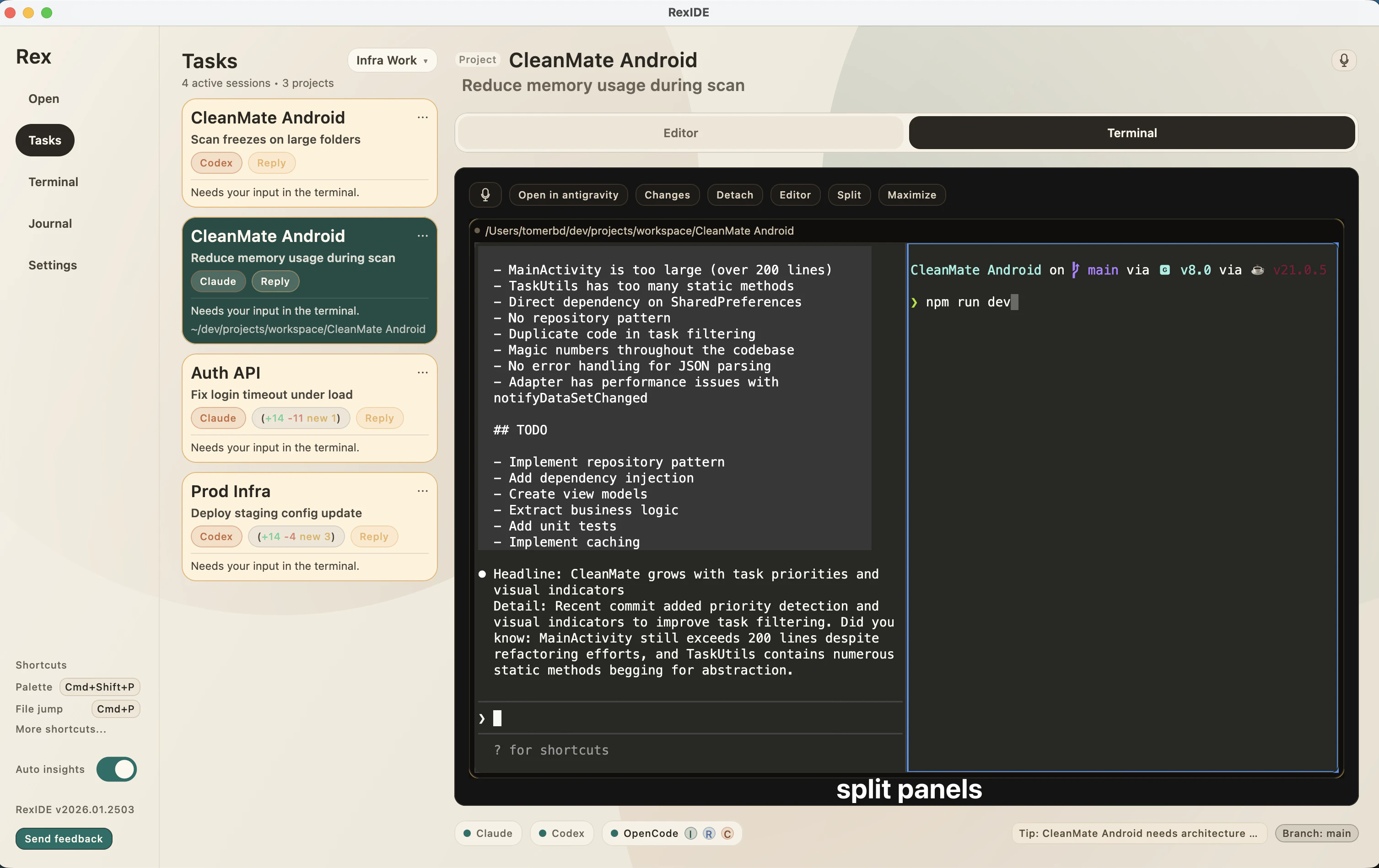The width and height of the screenshot is (1379, 868).
Task: Click the C badge next to OpenCode
Action: pyautogui.click(x=727, y=834)
